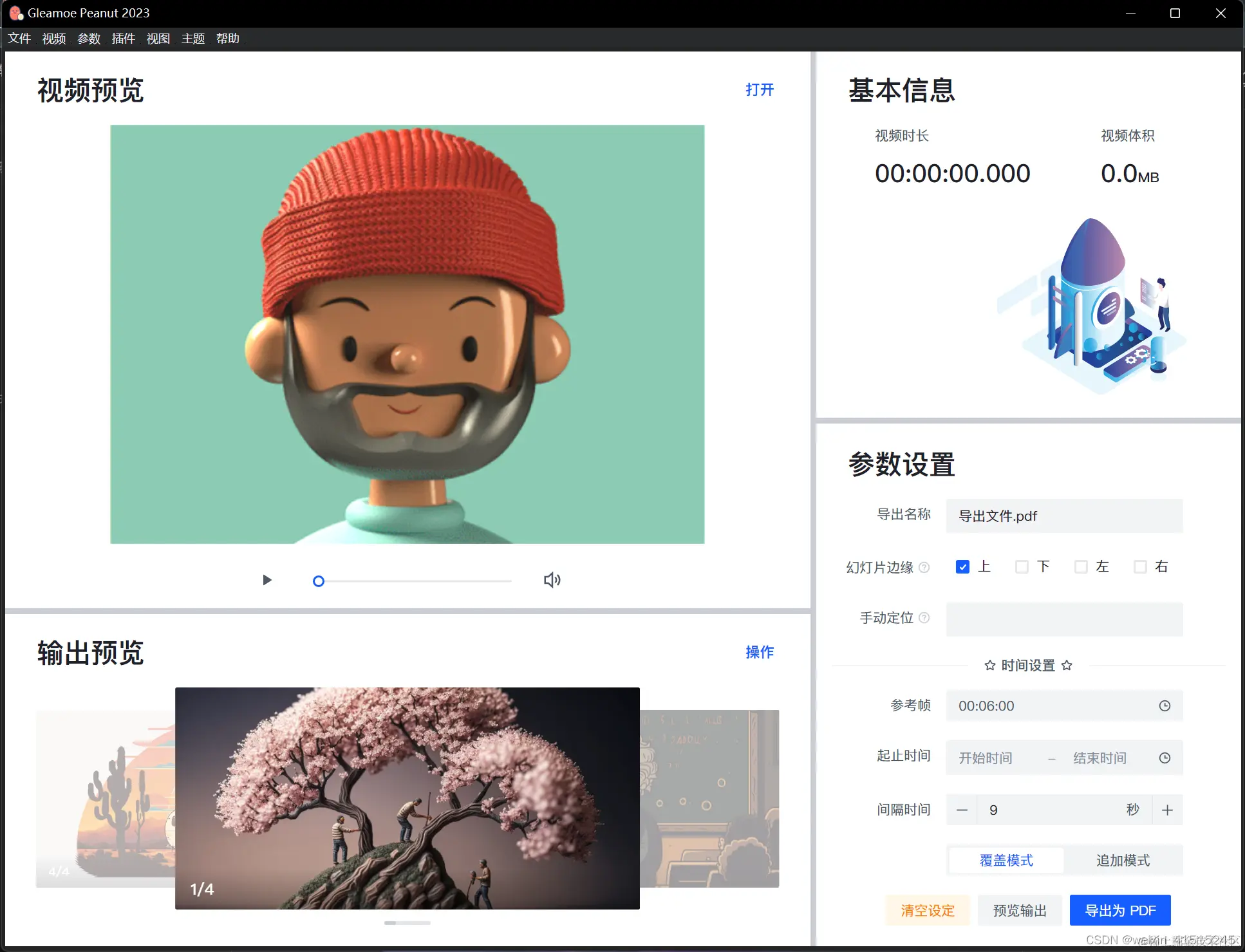Screen dimensions: 1245x952
Task: Click the Gleamoe Peanut logo in title bar
Action: 15,12
